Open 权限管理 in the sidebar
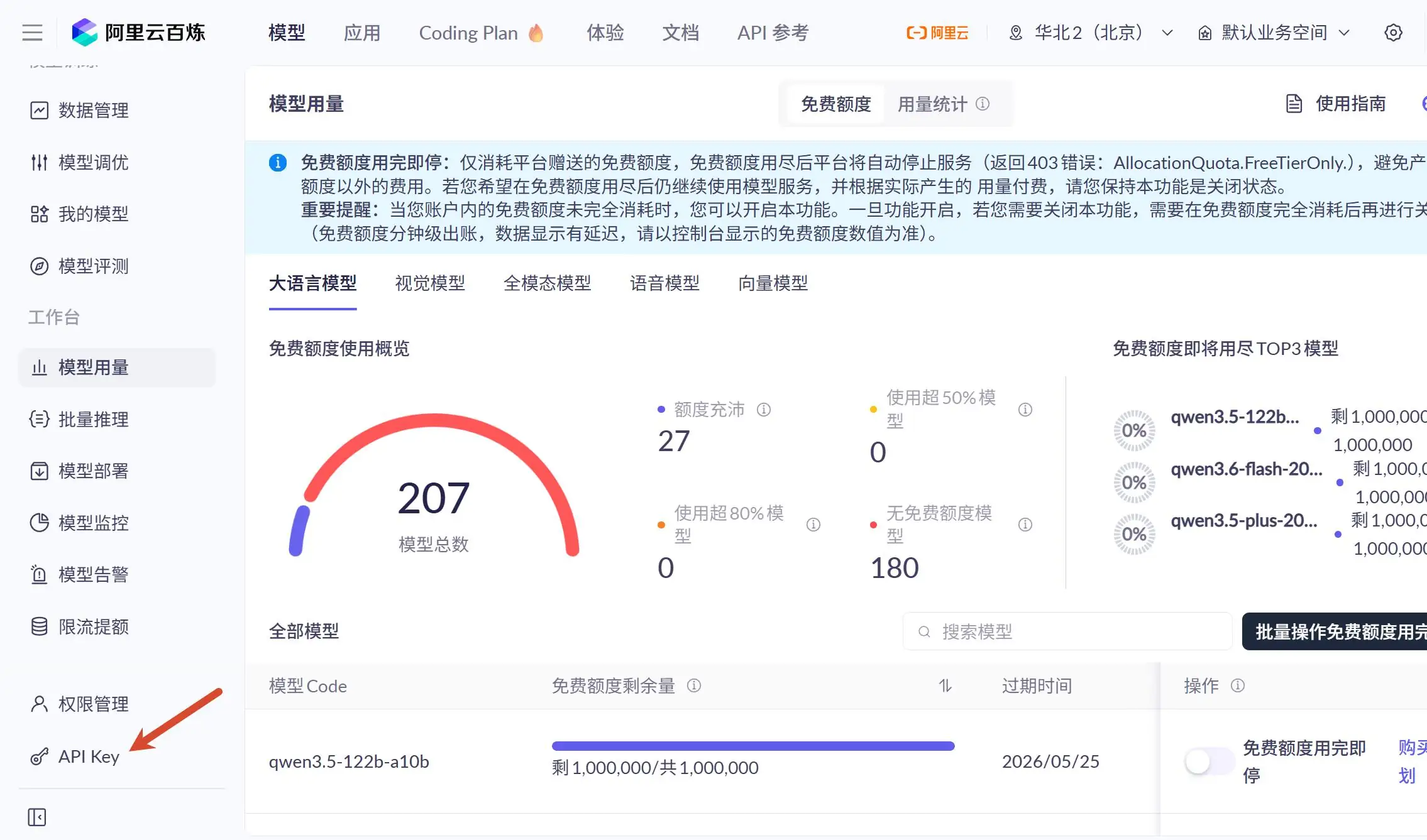The width and height of the screenshot is (1427, 840). point(117,704)
